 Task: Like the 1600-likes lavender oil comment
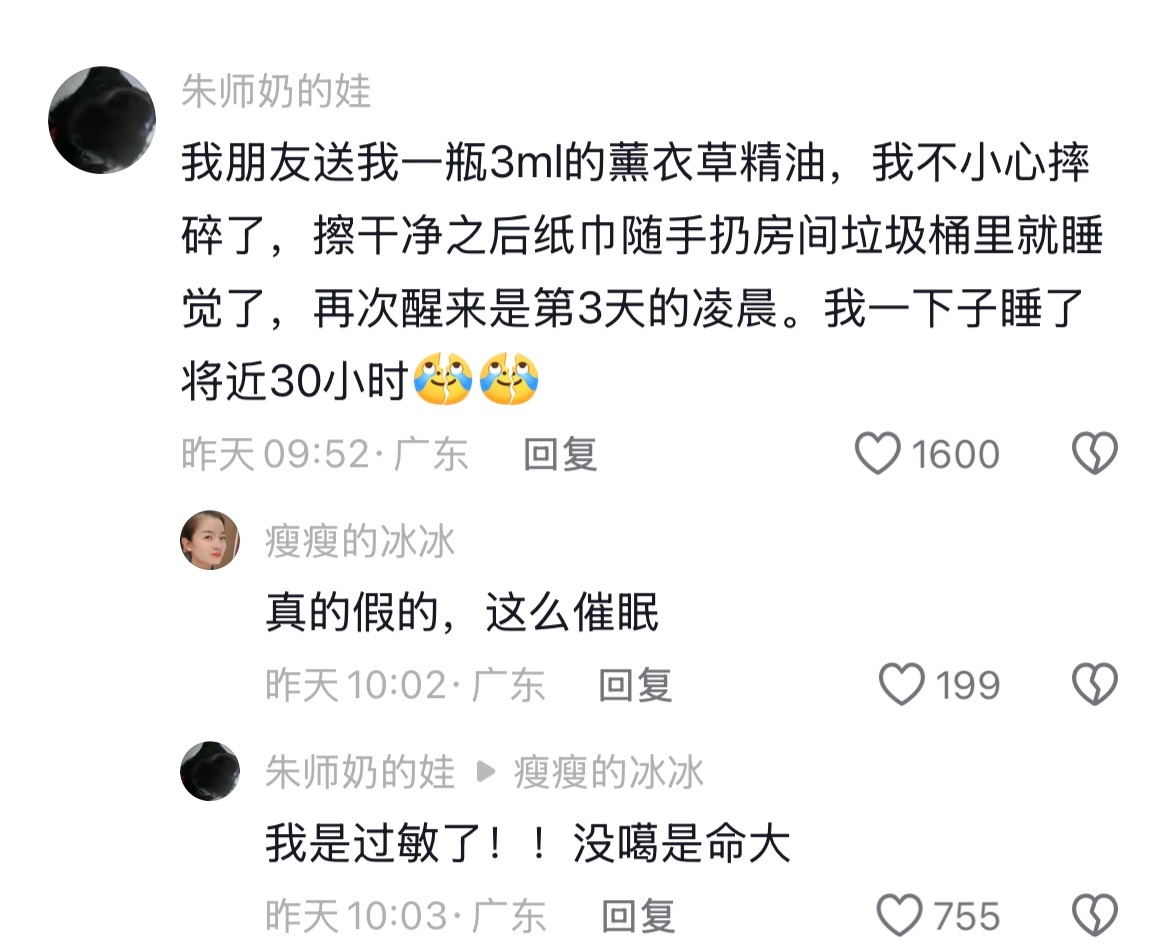tap(878, 454)
